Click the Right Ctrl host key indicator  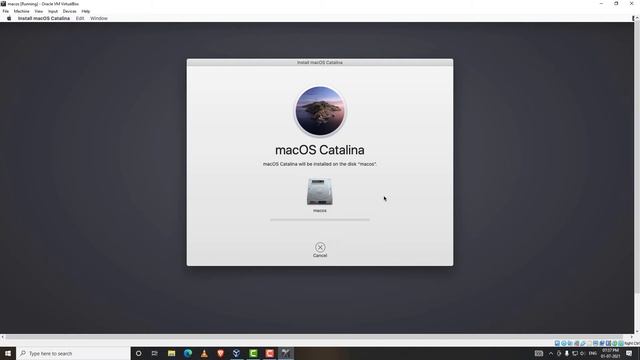click(632, 343)
